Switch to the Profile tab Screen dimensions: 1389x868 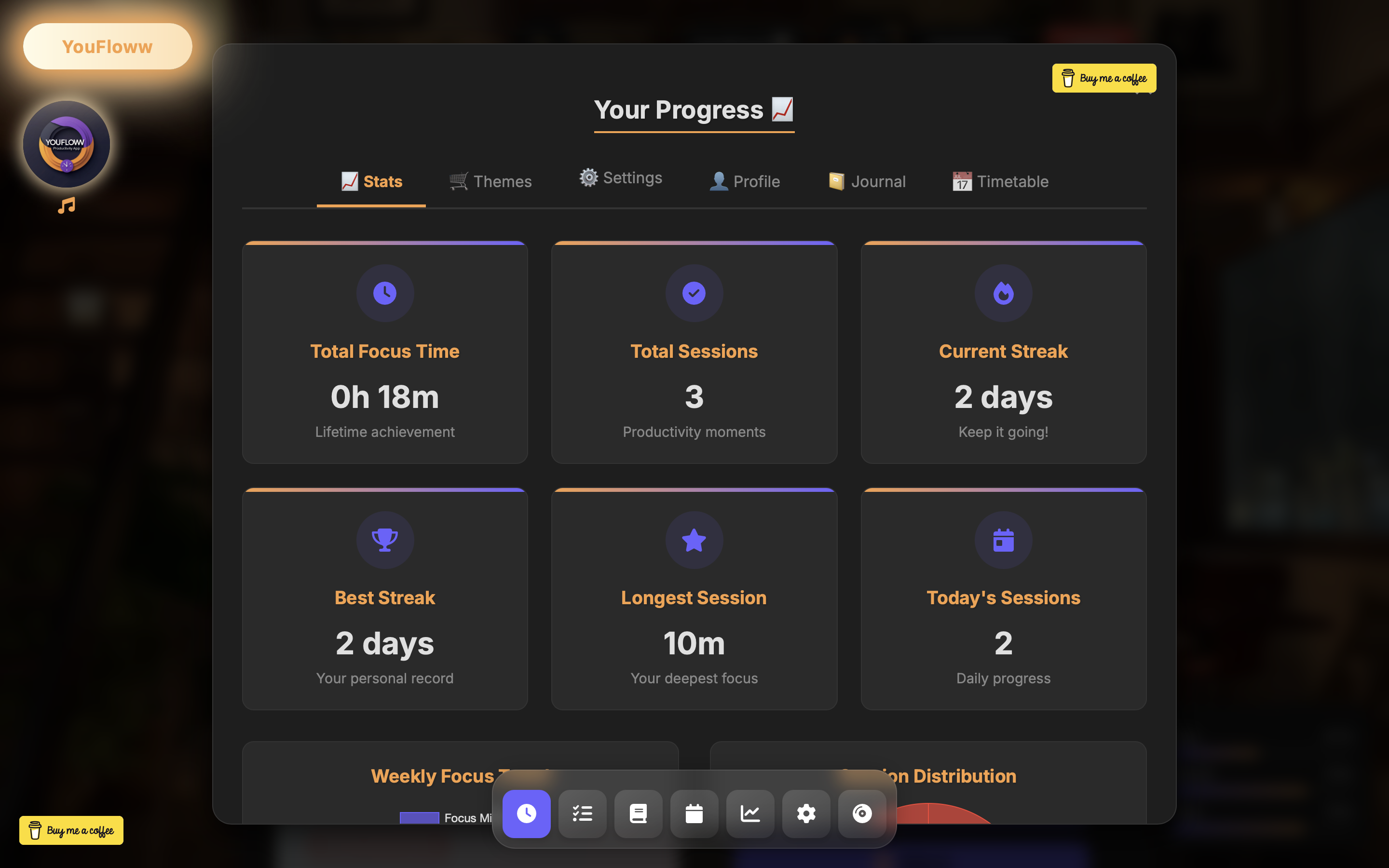[745, 181]
